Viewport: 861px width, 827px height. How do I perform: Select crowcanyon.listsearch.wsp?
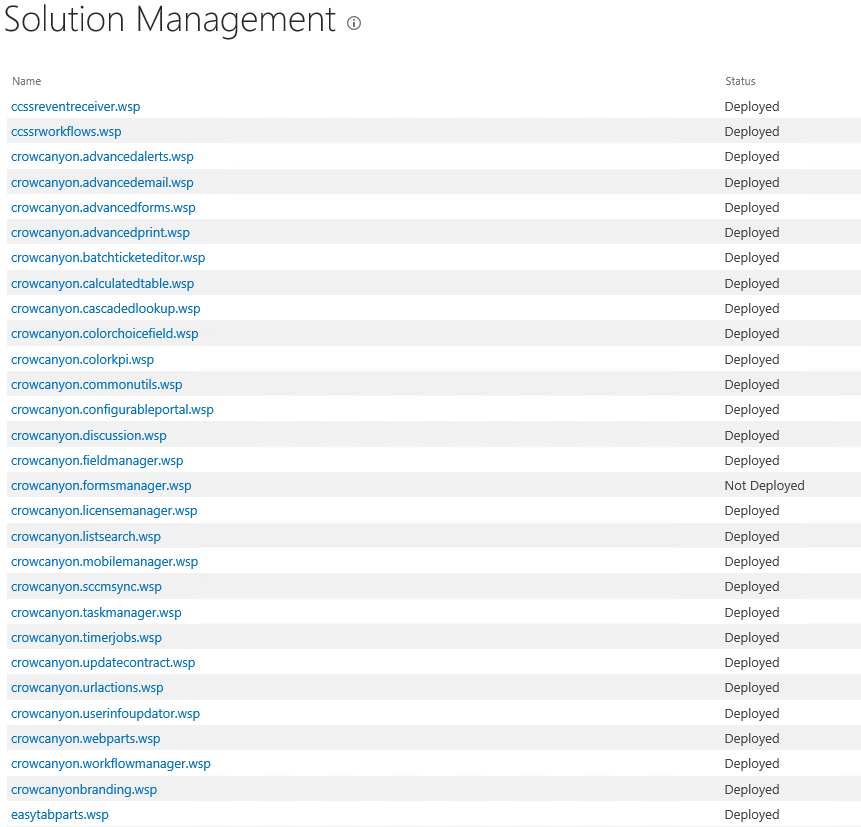pos(86,537)
